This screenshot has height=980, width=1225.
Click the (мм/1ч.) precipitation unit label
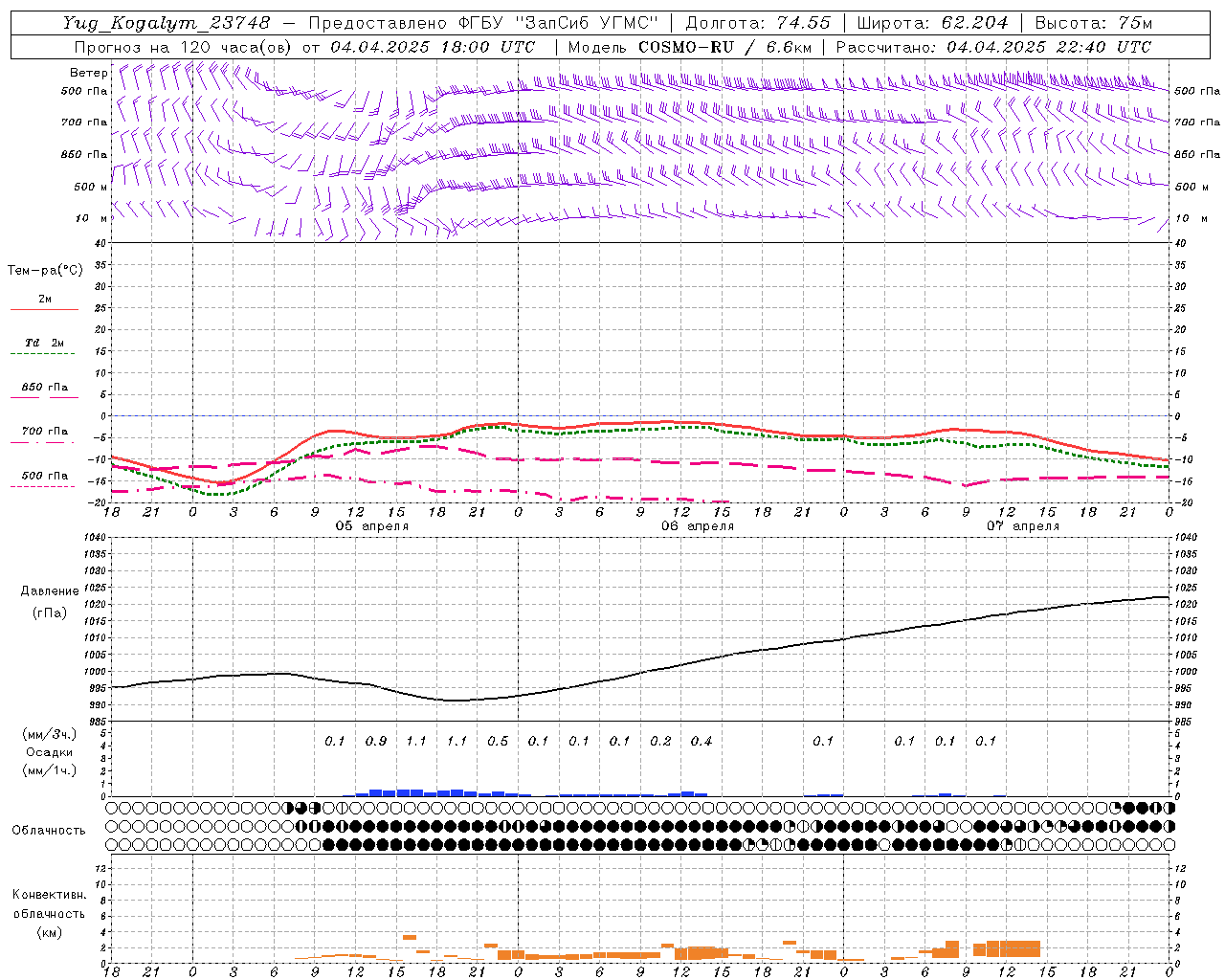click(49, 770)
